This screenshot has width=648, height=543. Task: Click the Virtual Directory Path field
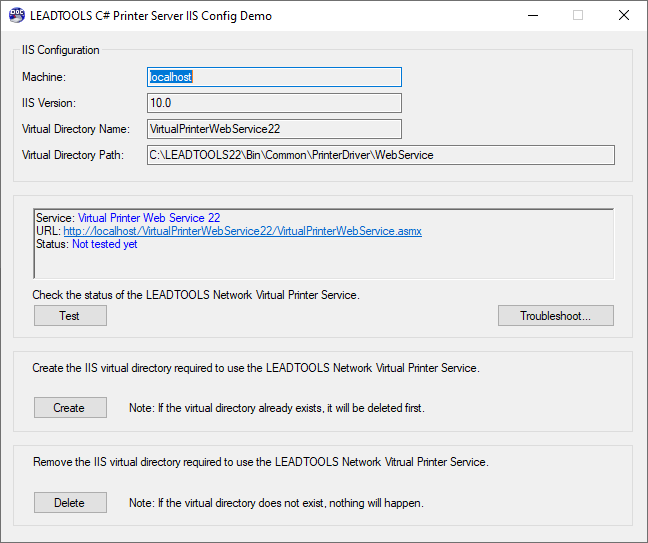tap(381, 155)
